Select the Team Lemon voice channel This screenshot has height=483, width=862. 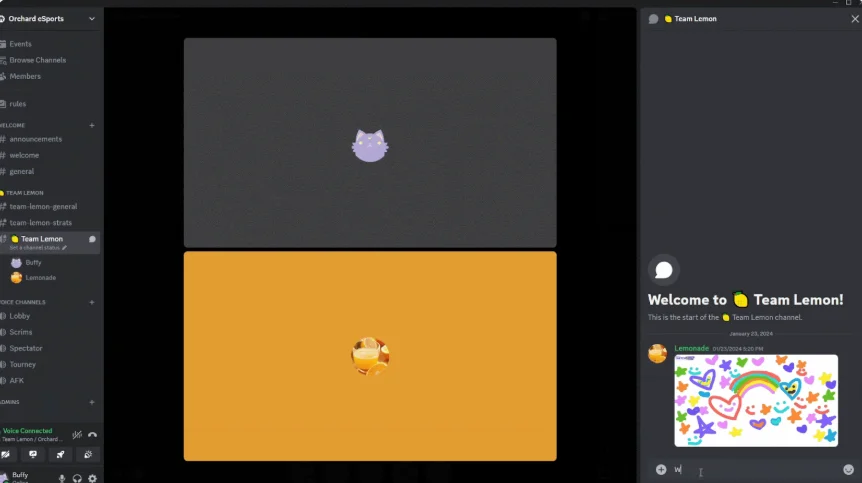[42, 239]
